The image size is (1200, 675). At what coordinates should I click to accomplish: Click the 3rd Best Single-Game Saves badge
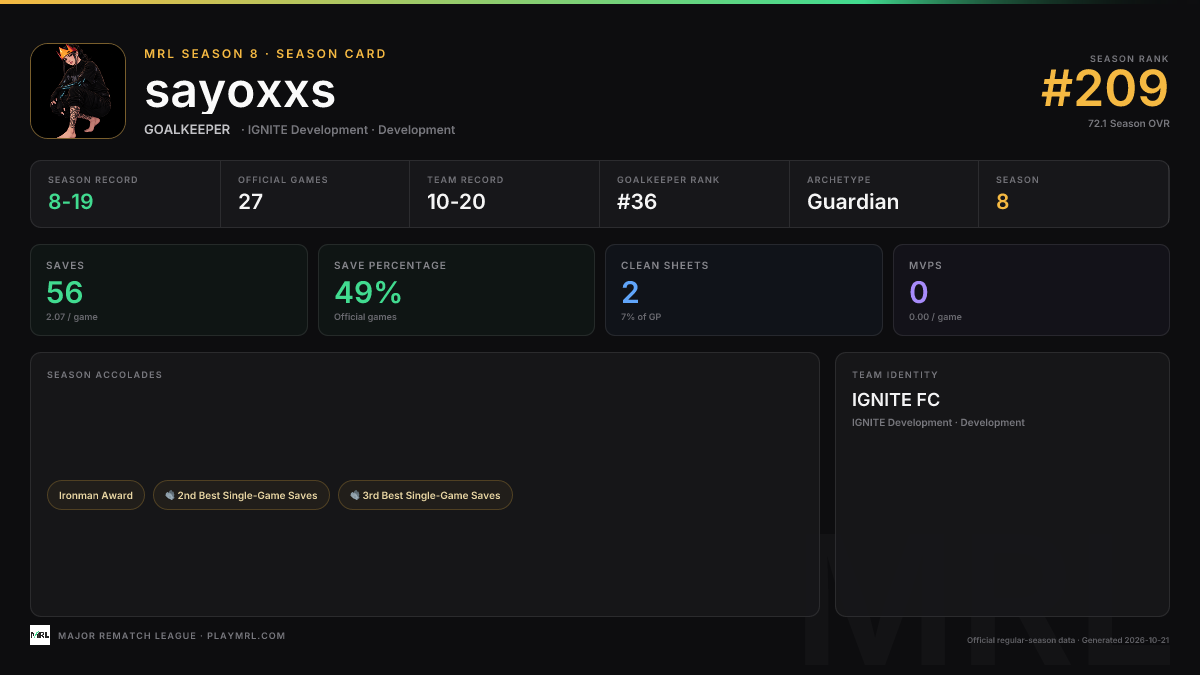coord(425,495)
